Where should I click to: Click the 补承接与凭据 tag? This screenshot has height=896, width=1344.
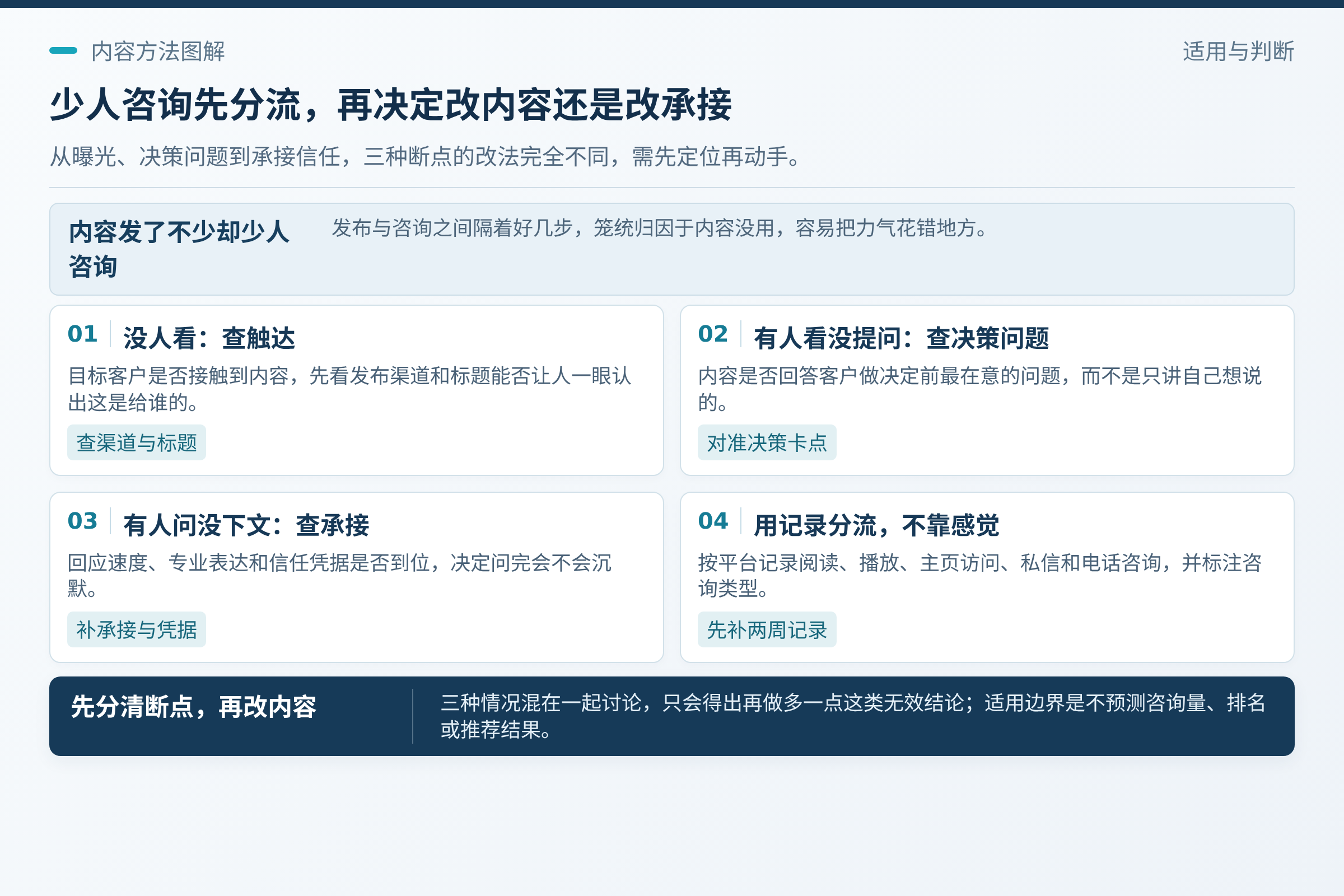137,629
